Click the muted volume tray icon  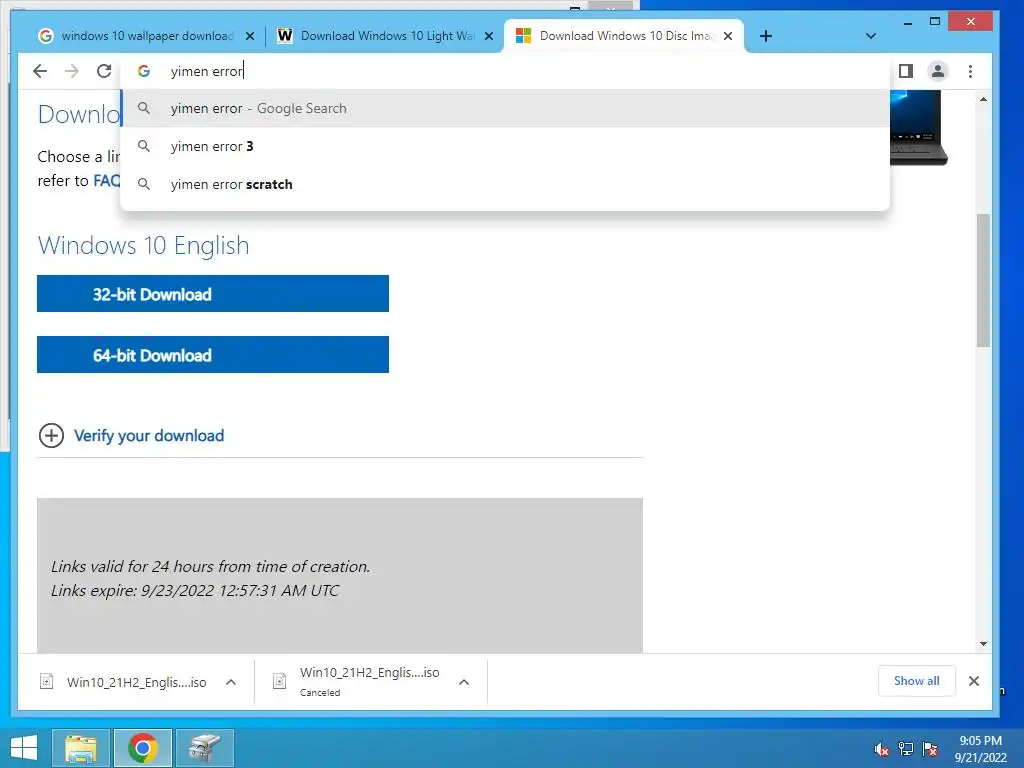click(881, 749)
